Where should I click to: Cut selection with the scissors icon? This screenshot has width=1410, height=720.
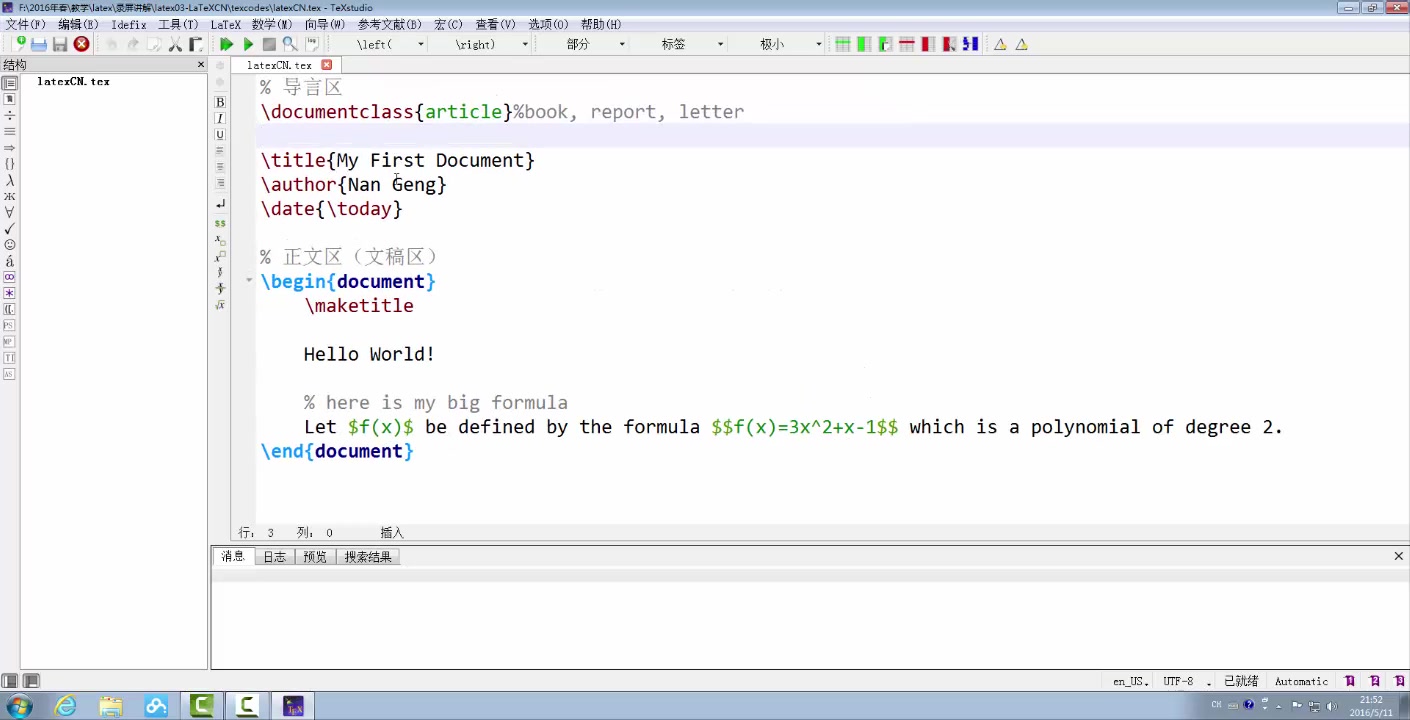175,44
